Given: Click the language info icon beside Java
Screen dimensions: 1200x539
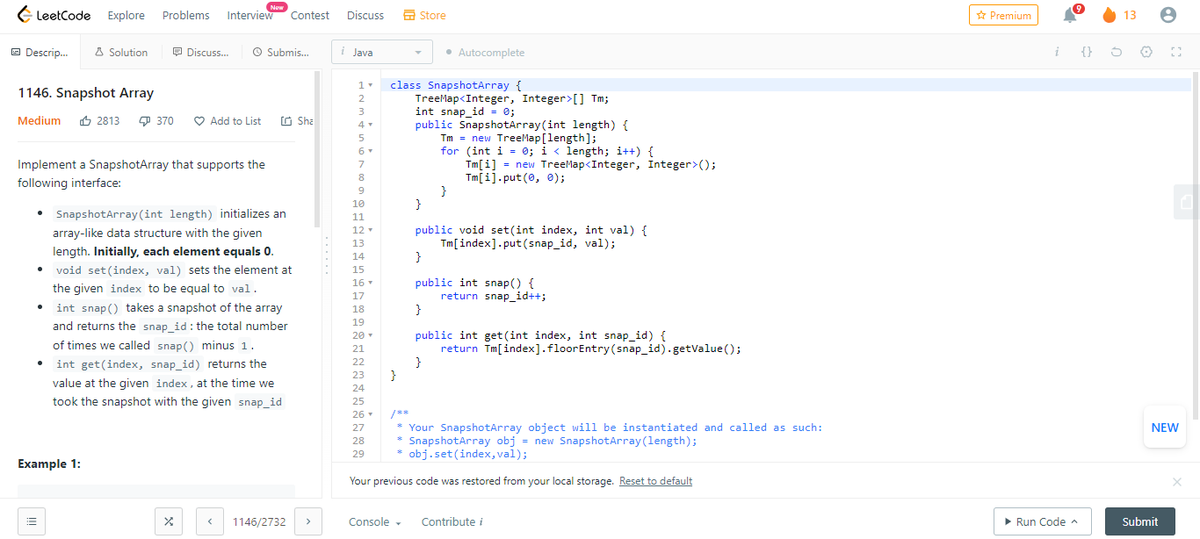Looking at the screenshot, I should pyautogui.click(x=343, y=52).
